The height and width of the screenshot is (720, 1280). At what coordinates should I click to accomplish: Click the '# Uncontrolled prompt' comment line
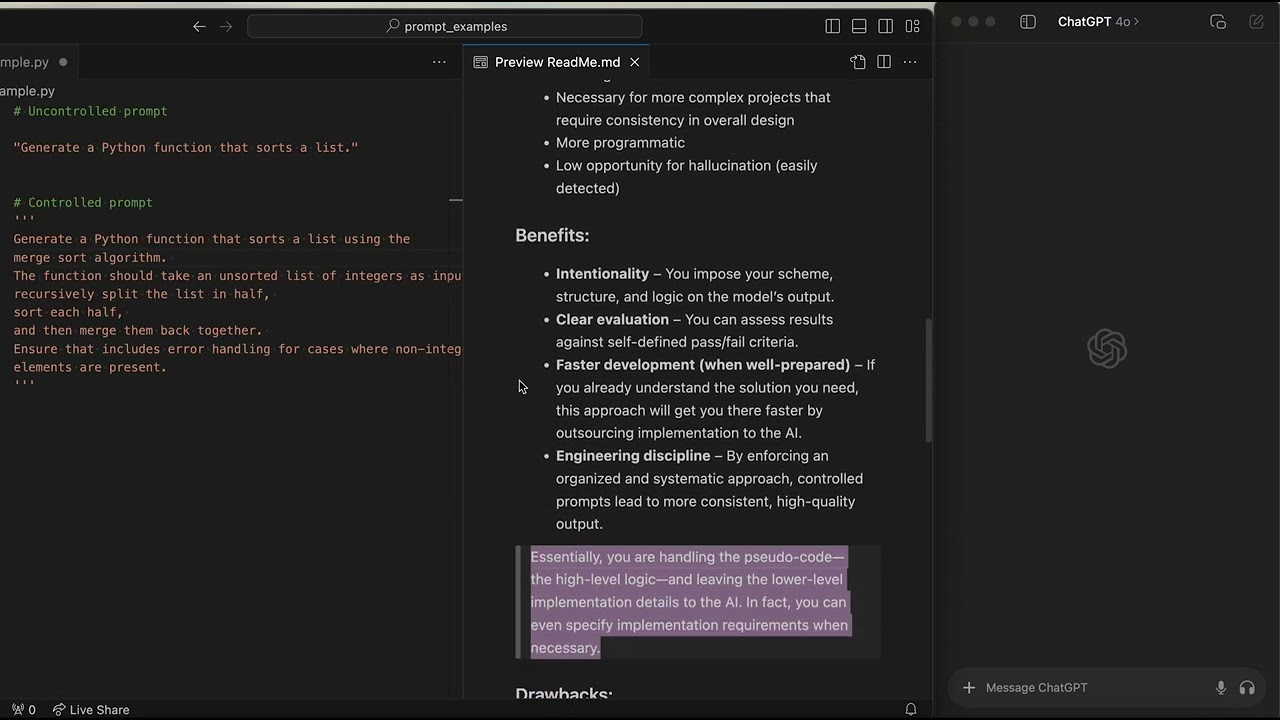click(90, 111)
